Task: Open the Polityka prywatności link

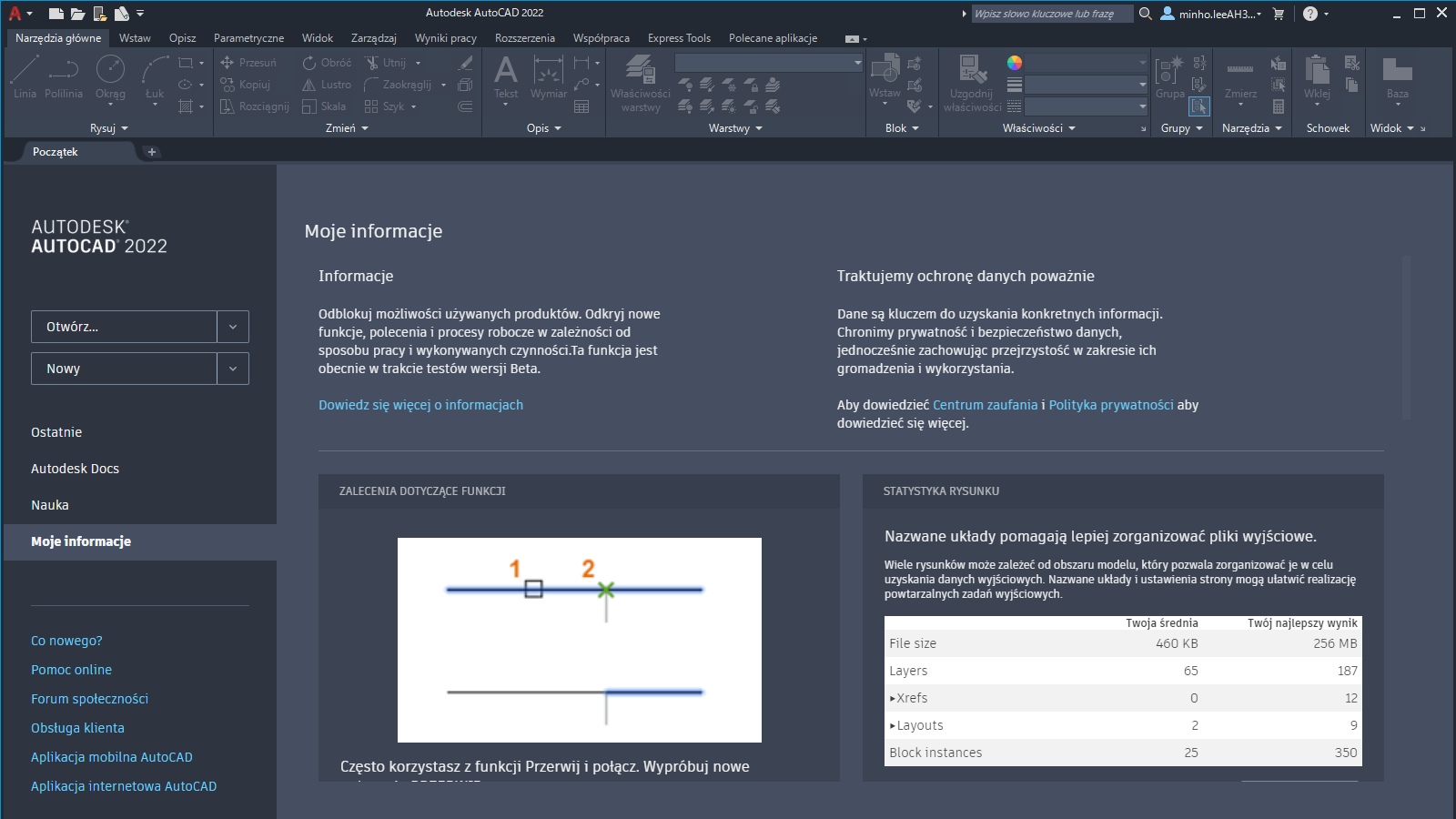Action: 1111,405
